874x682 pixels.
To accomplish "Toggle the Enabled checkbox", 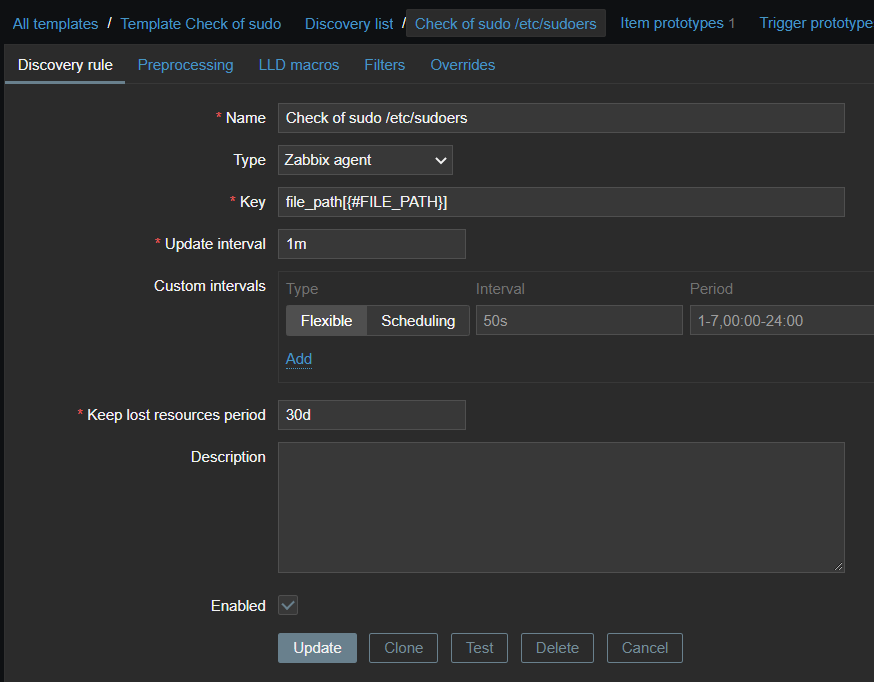I will pos(287,605).
